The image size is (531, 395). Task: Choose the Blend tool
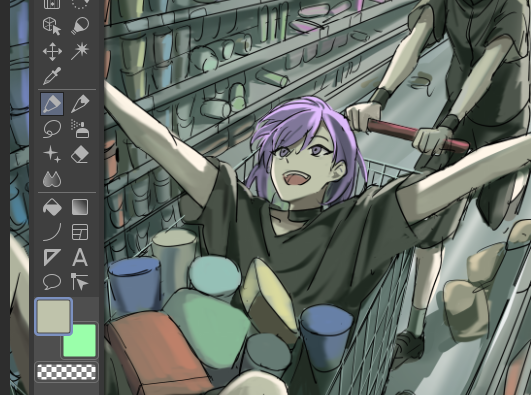(52, 179)
